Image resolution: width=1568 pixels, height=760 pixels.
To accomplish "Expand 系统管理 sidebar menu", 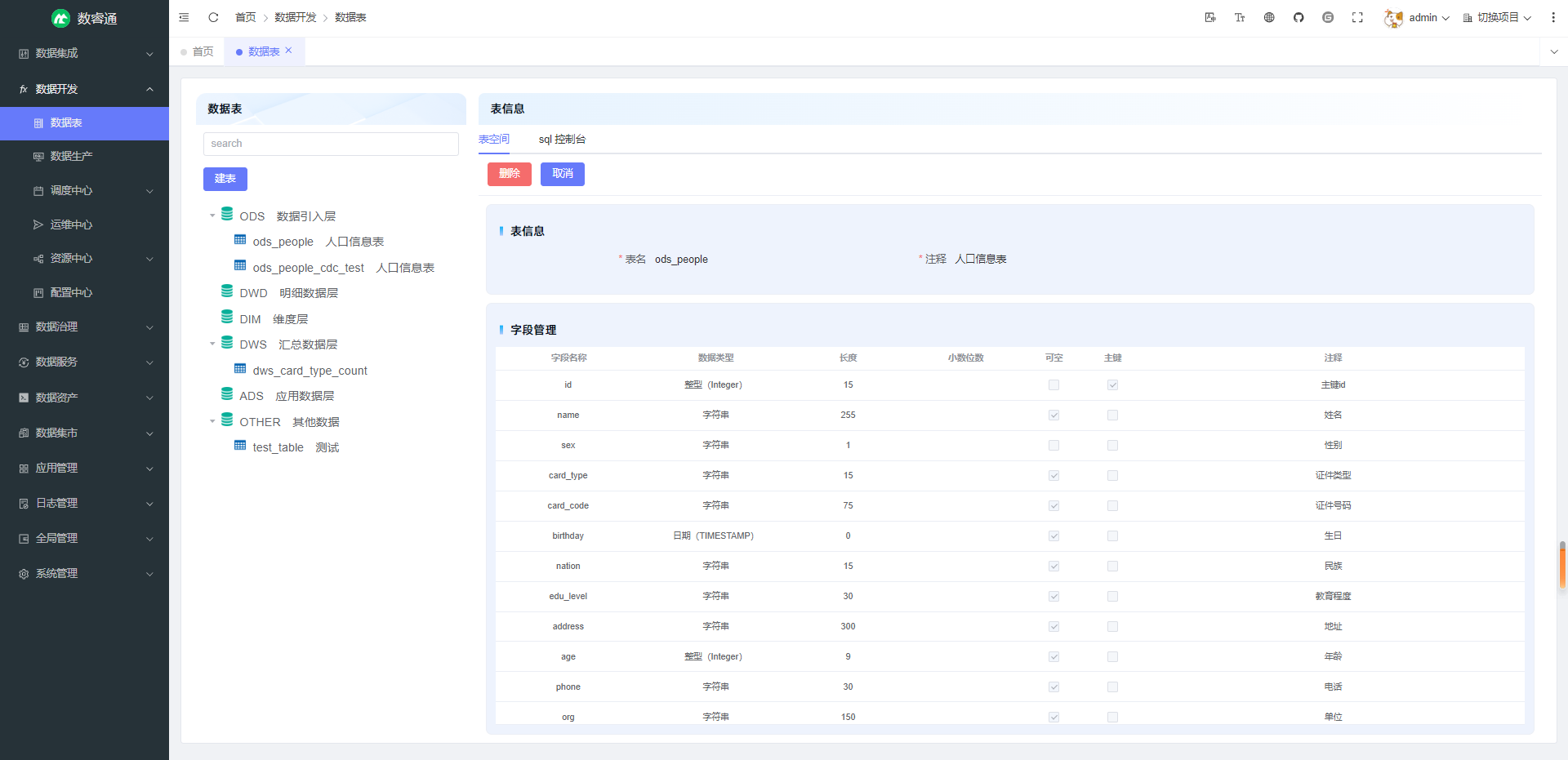I will pyautogui.click(x=84, y=574).
